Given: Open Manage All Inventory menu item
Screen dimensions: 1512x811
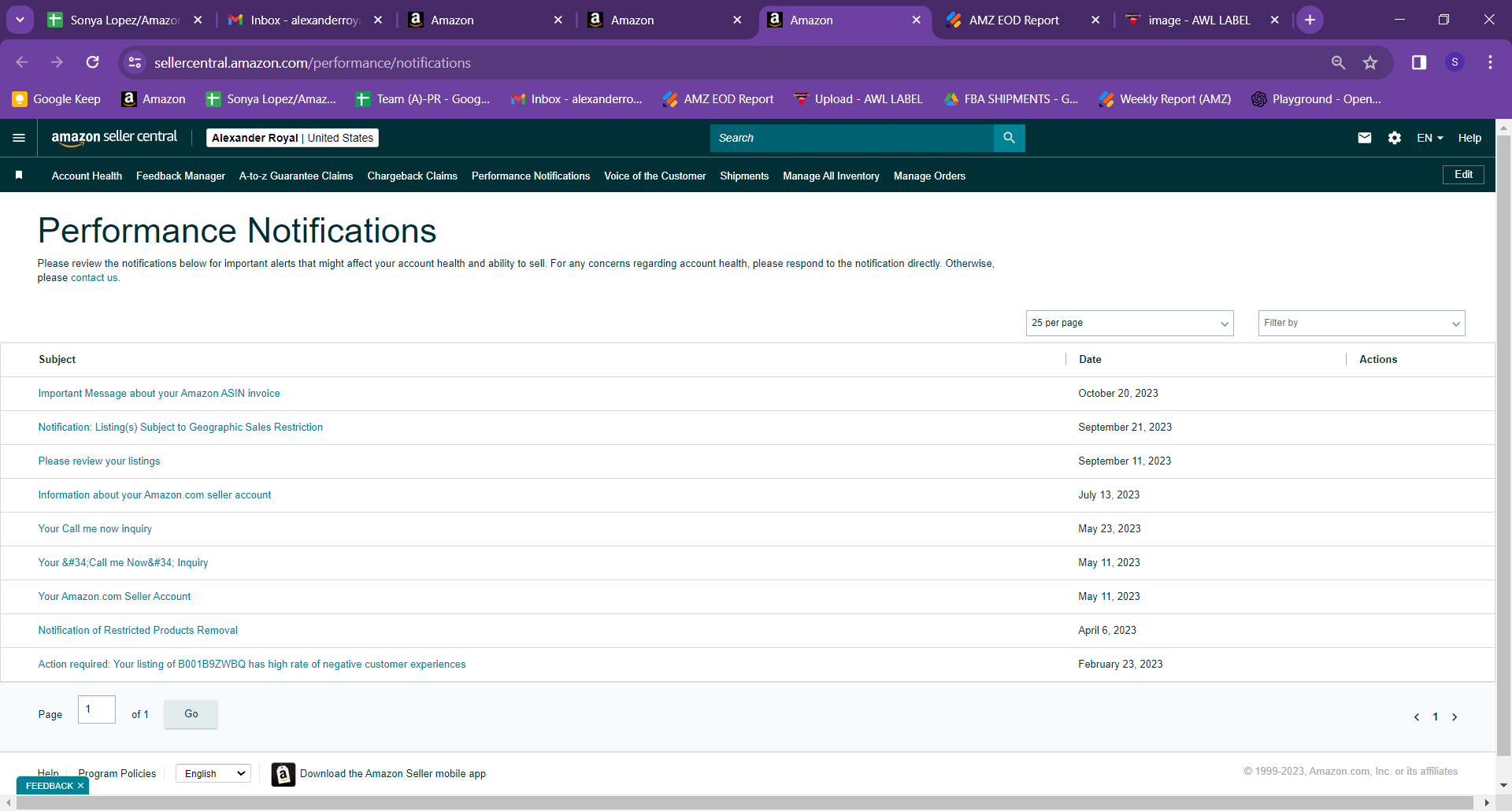Looking at the screenshot, I should coord(831,176).
